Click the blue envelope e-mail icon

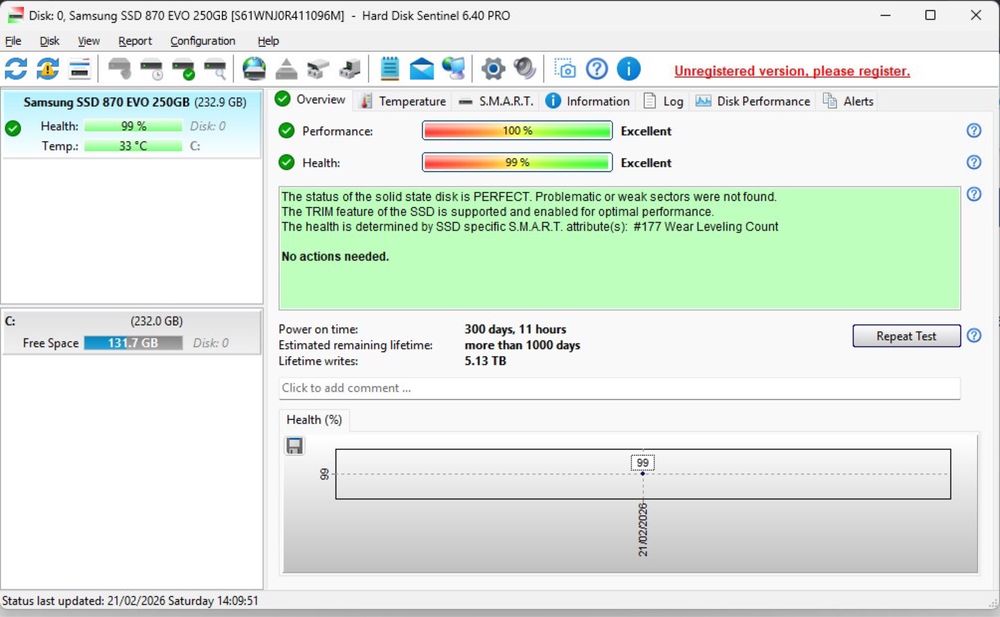click(422, 69)
